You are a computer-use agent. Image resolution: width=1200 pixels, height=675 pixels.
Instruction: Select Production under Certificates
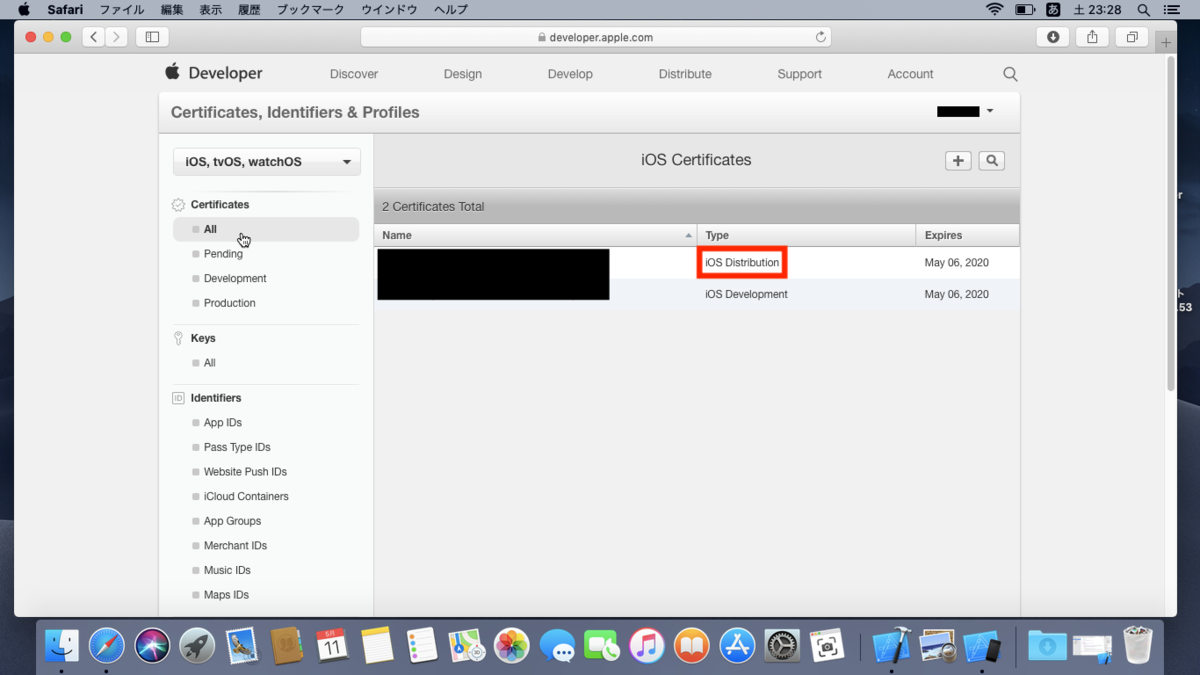[x=229, y=303]
